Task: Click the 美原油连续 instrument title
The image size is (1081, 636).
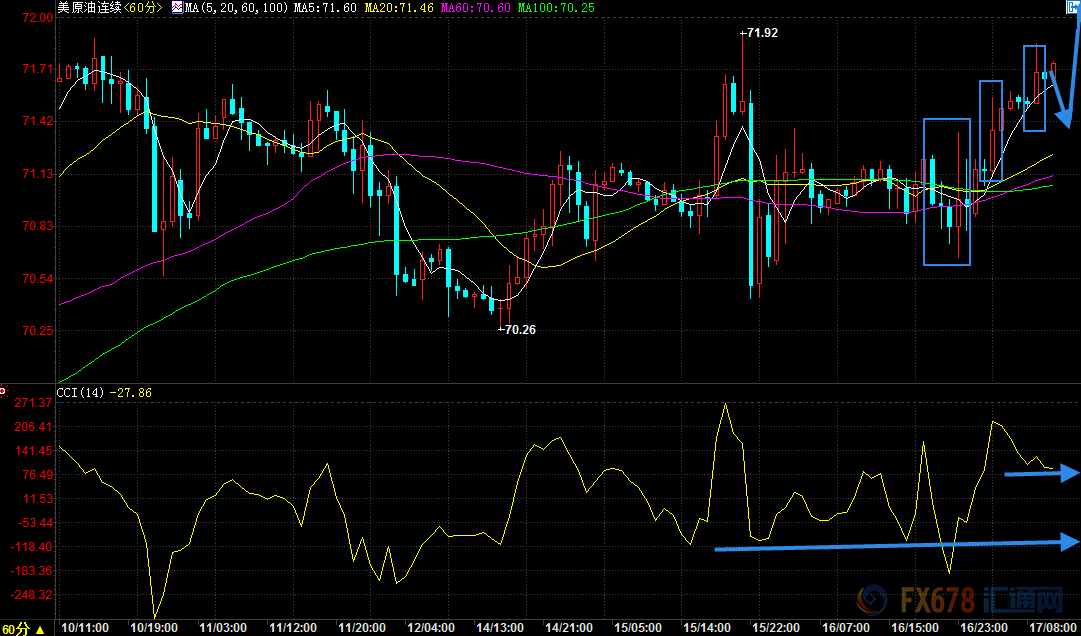Action: point(89,7)
